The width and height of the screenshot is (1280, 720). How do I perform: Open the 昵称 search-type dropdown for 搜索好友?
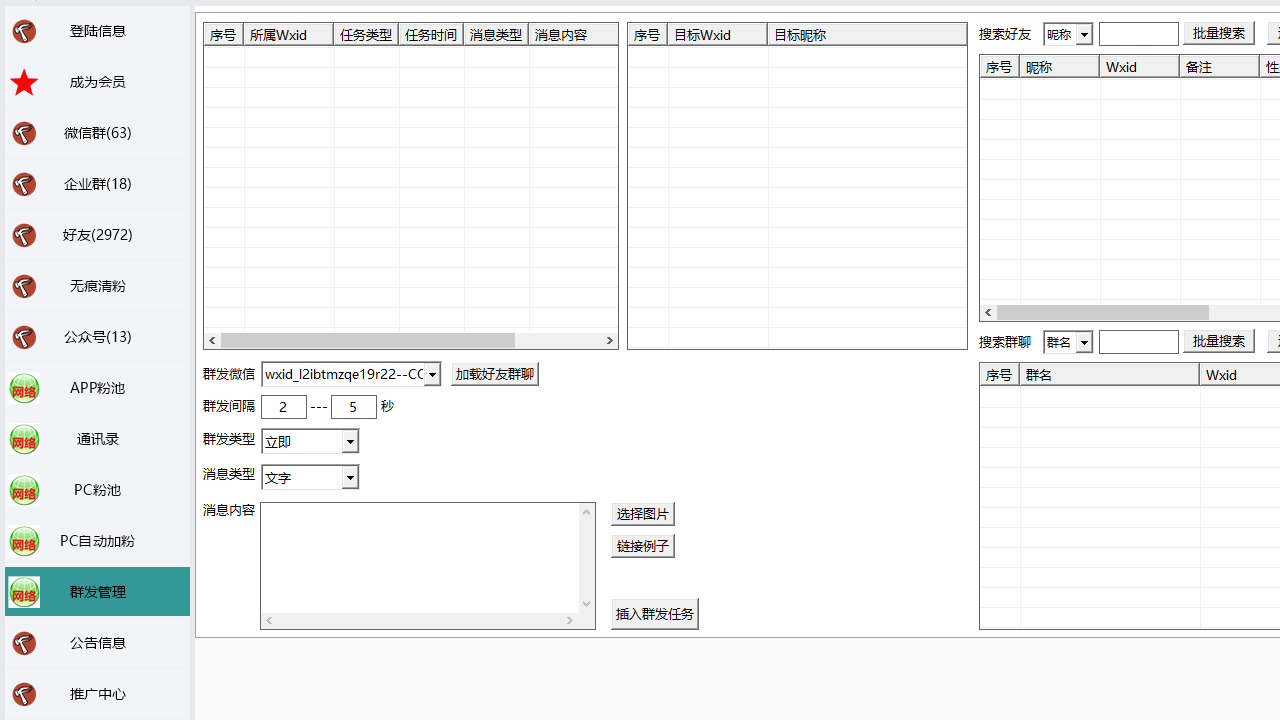1084,35
